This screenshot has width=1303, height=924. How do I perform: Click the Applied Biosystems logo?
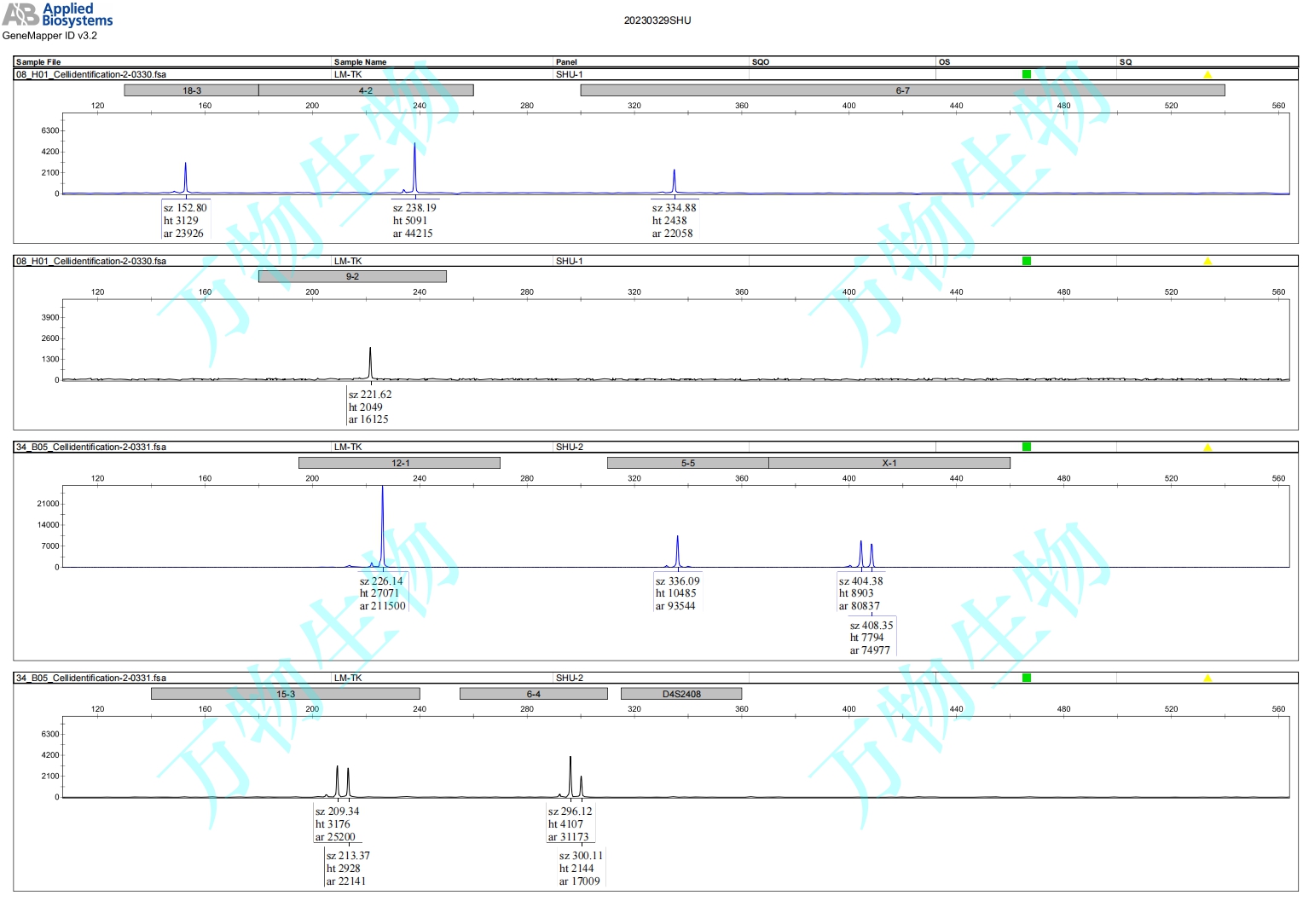[58, 14]
